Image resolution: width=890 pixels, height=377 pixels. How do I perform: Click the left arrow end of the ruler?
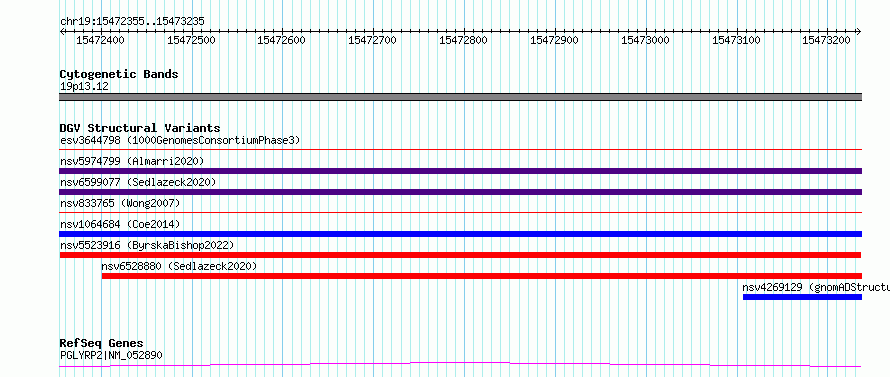(62, 31)
